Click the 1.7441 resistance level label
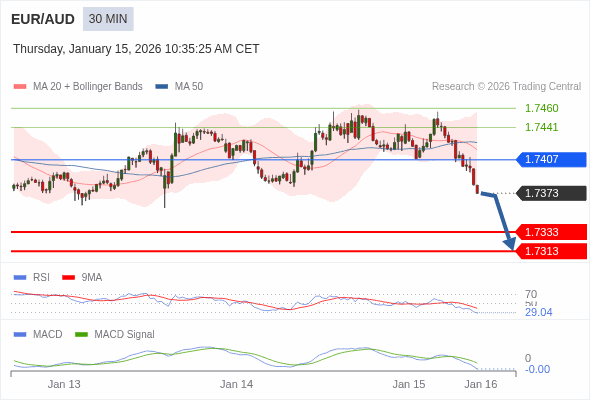The image size is (590, 400). (541, 127)
